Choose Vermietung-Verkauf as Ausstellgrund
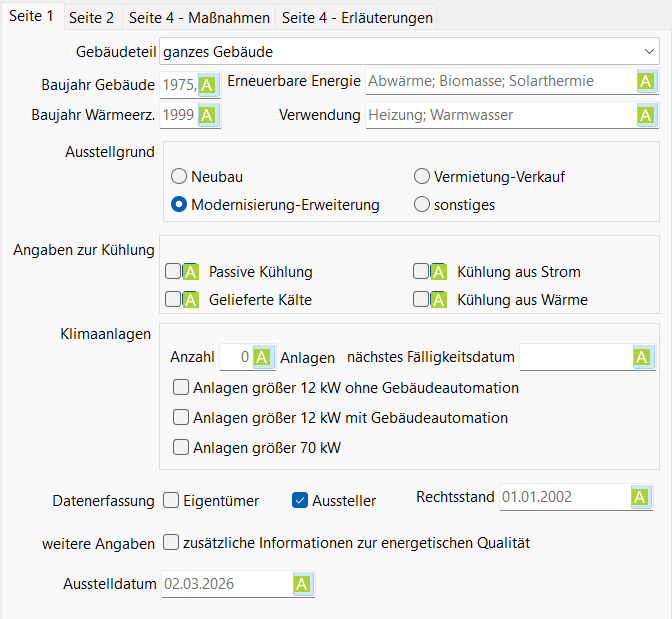672x619 pixels. 422,177
